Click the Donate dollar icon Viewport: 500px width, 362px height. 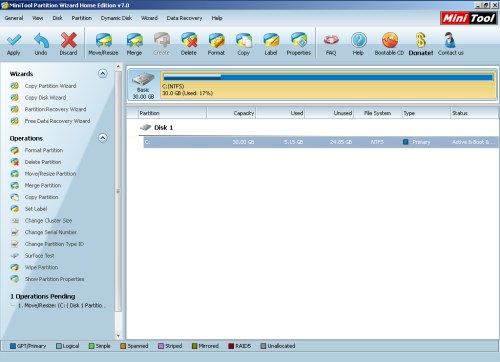421,44
